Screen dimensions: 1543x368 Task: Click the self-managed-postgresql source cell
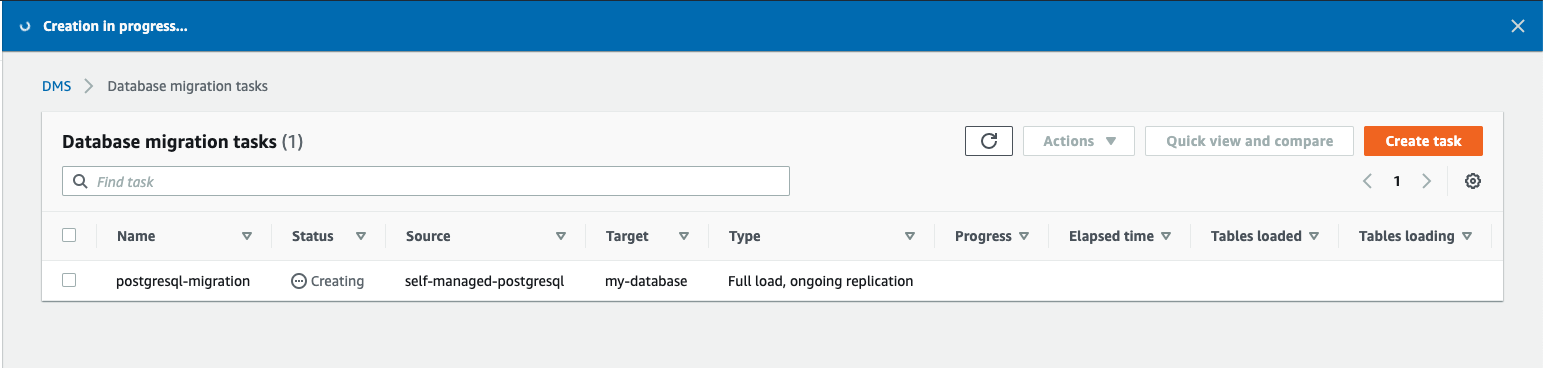[485, 282]
